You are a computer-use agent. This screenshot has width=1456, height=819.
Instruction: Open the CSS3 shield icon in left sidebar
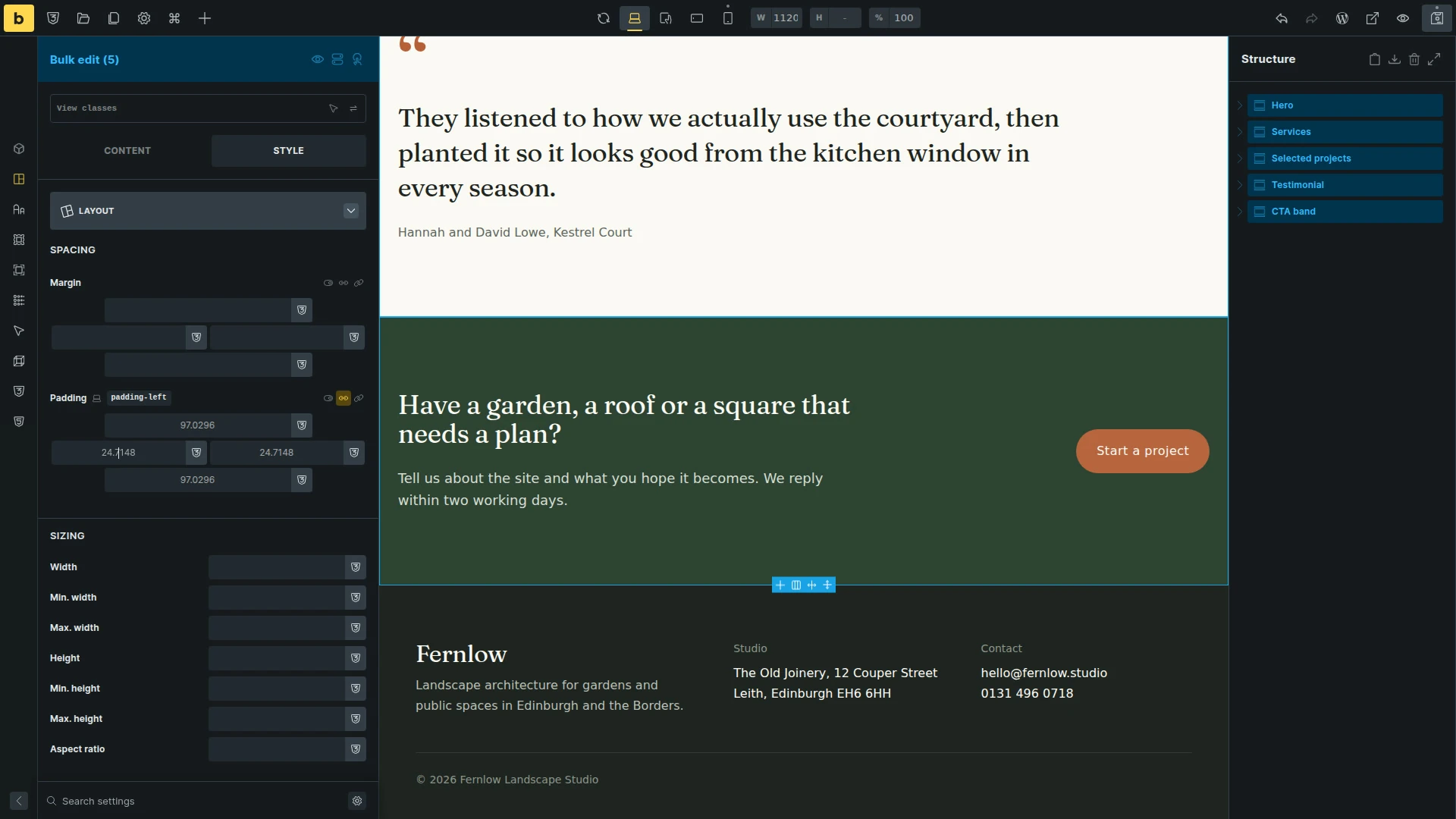(x=19, y=391)
